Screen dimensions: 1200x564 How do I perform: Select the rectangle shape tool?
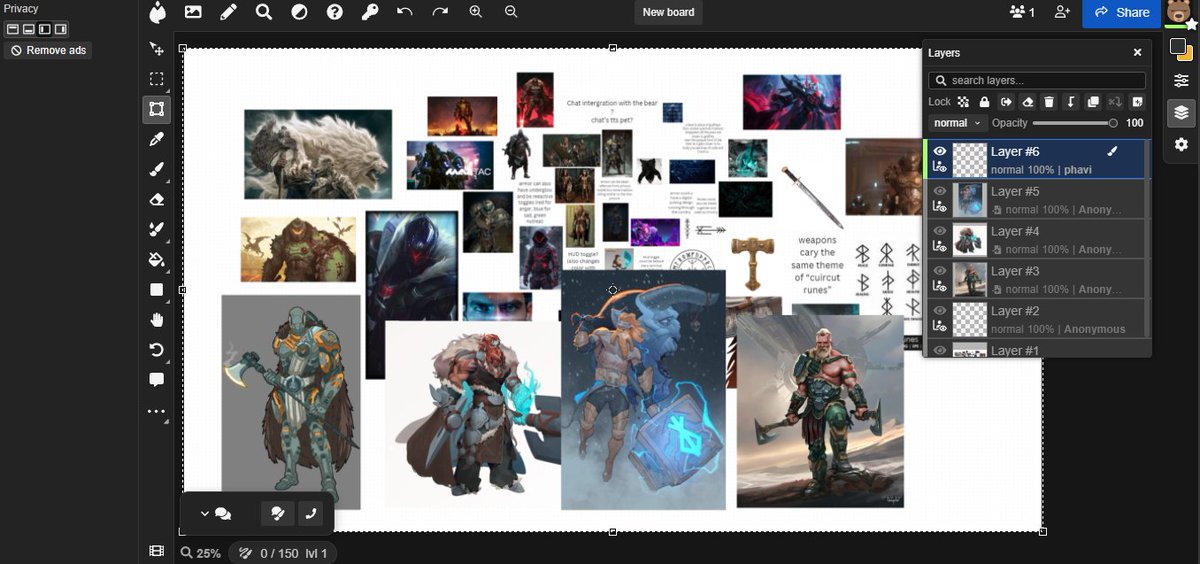tap(156, 289)
